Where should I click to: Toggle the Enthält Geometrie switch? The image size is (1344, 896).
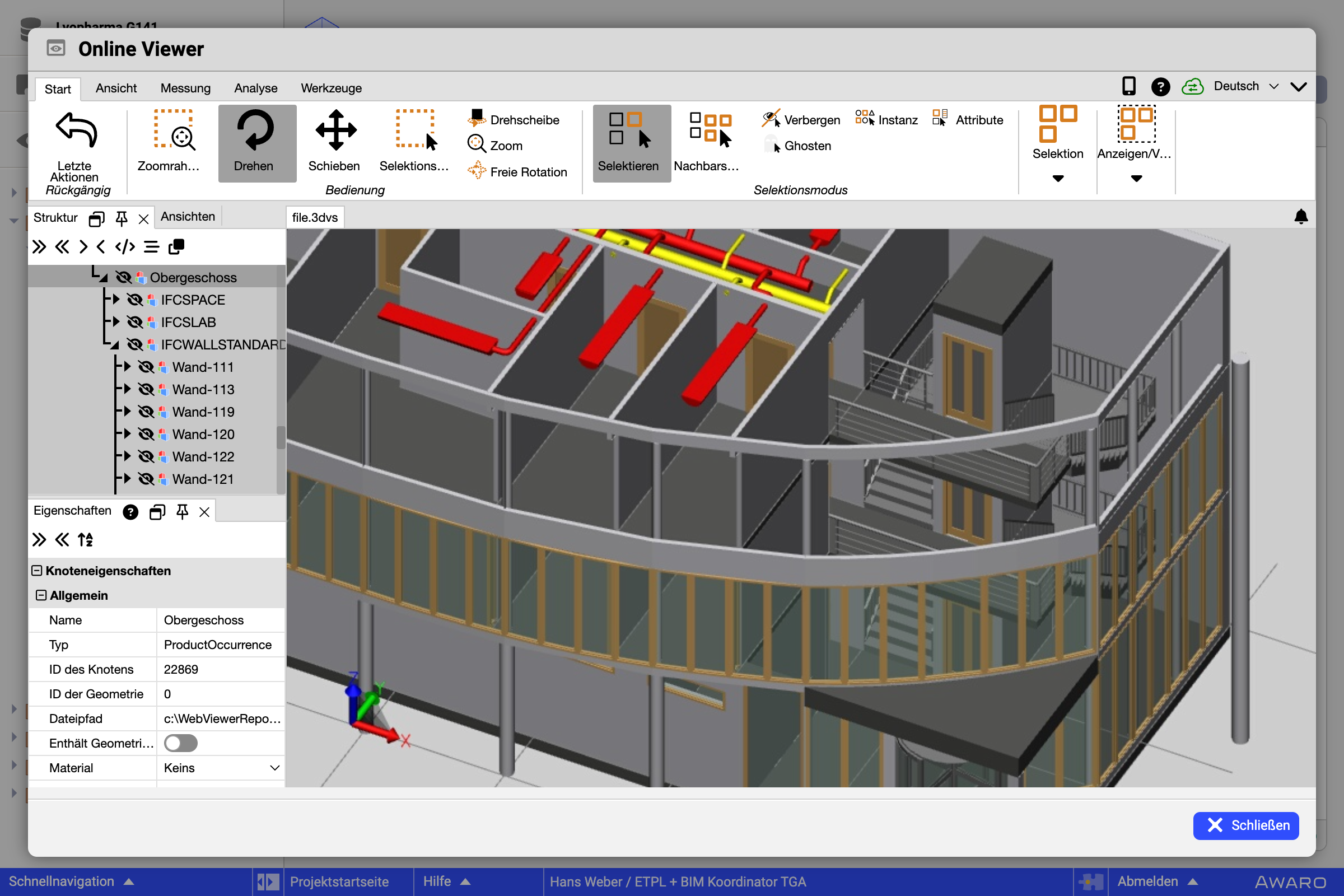(x=180, y=743)
